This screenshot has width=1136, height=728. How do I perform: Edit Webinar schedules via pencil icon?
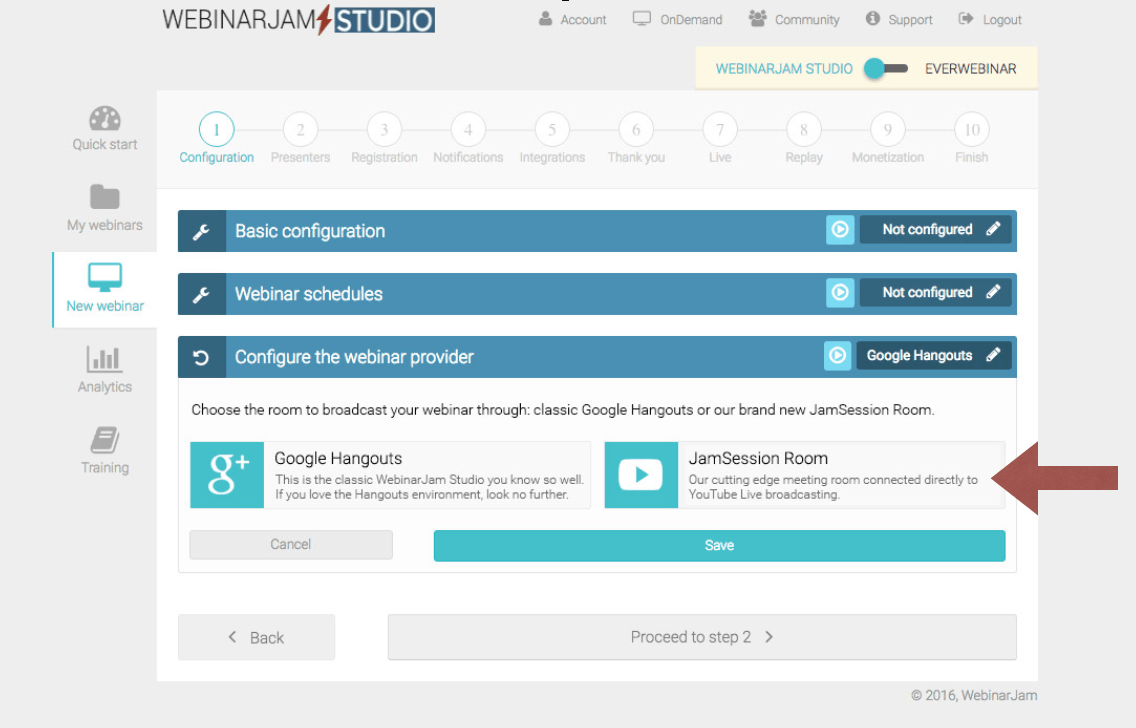993,293
